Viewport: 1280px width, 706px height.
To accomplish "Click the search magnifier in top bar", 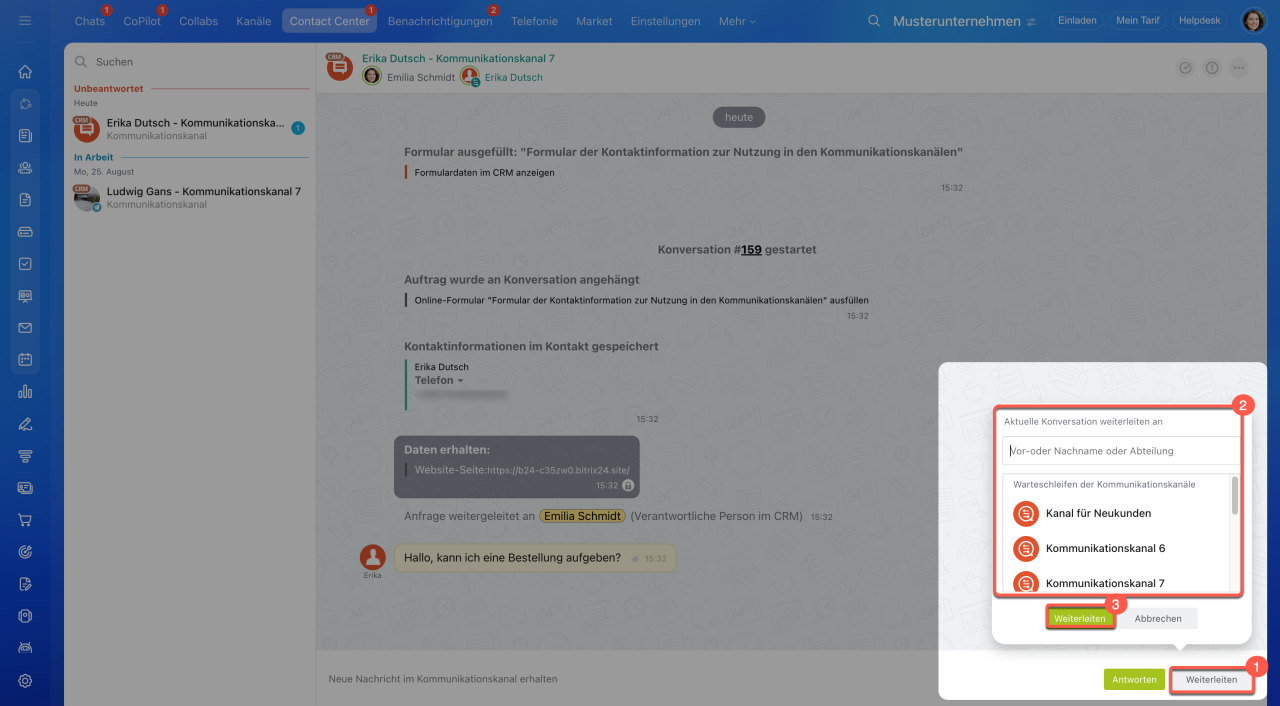I will (x=874, y=21).
